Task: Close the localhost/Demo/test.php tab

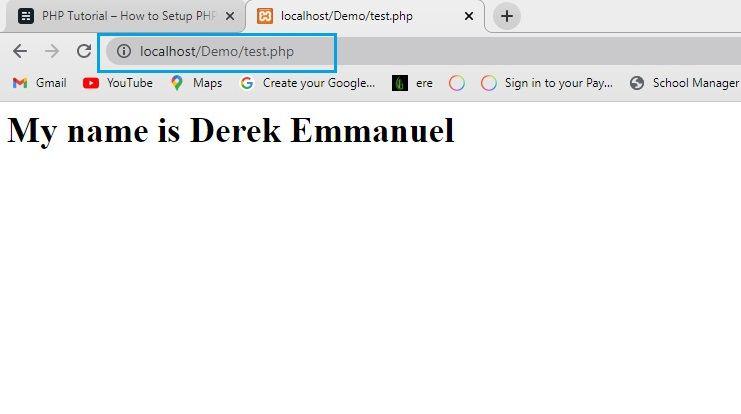Action: pos(469,16)
